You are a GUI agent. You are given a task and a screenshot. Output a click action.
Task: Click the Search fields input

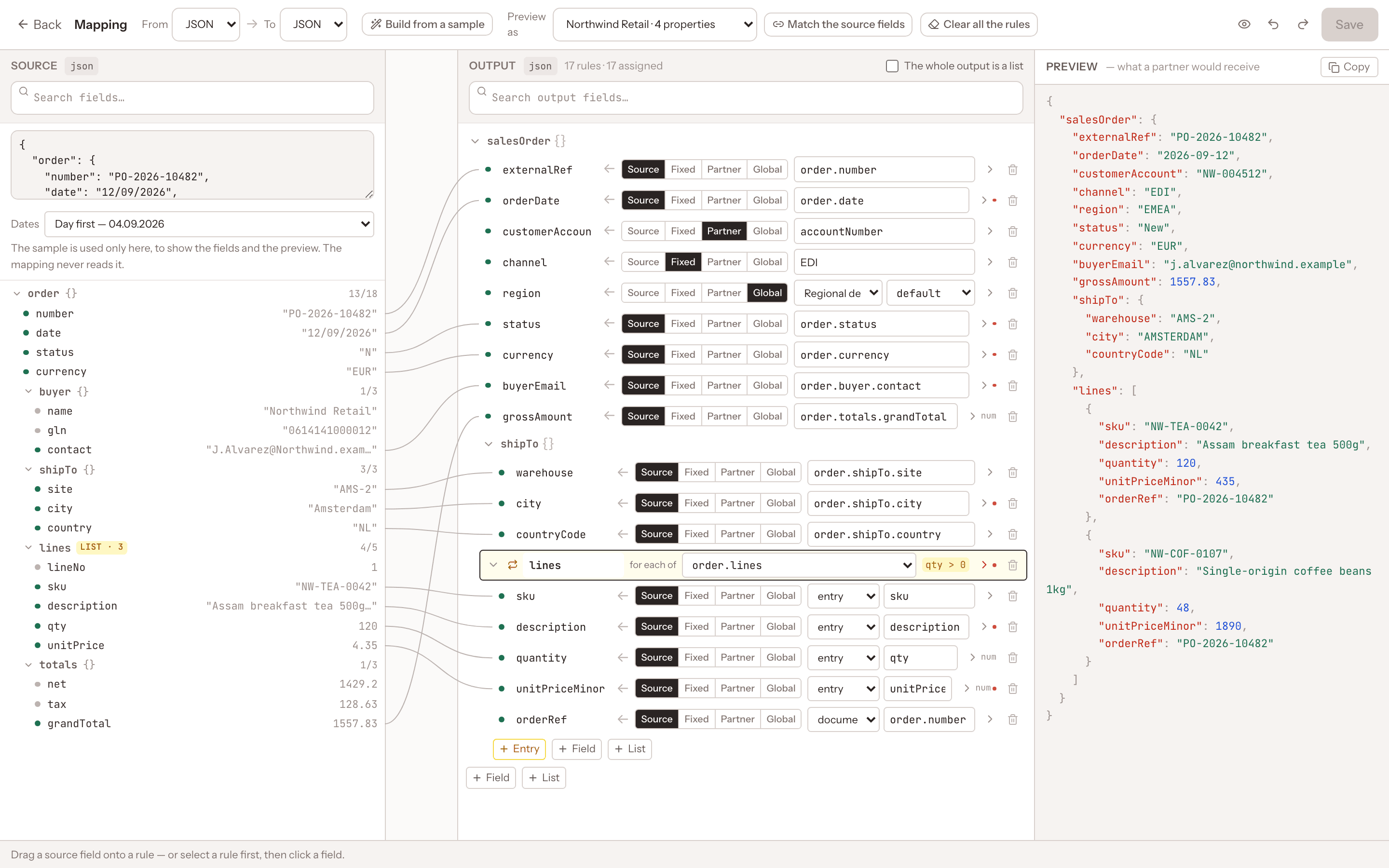192,97
